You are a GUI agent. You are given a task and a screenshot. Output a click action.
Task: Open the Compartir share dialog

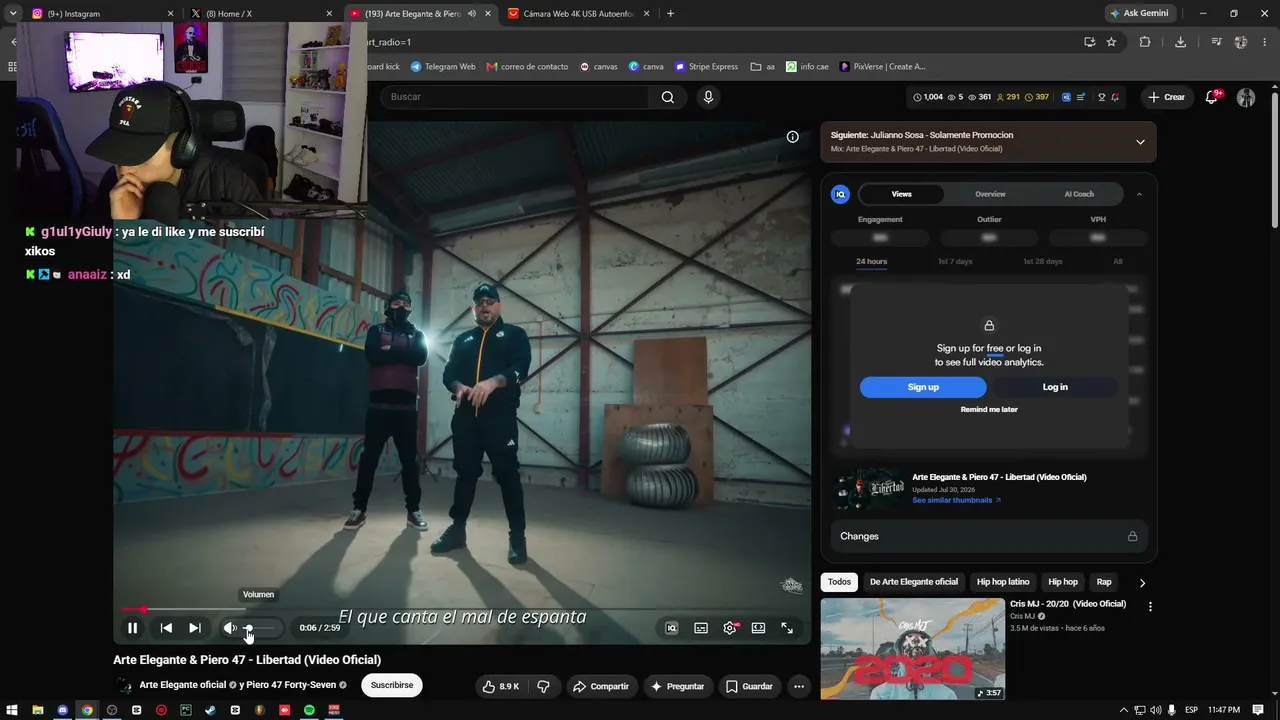click(x=600, y=686)
